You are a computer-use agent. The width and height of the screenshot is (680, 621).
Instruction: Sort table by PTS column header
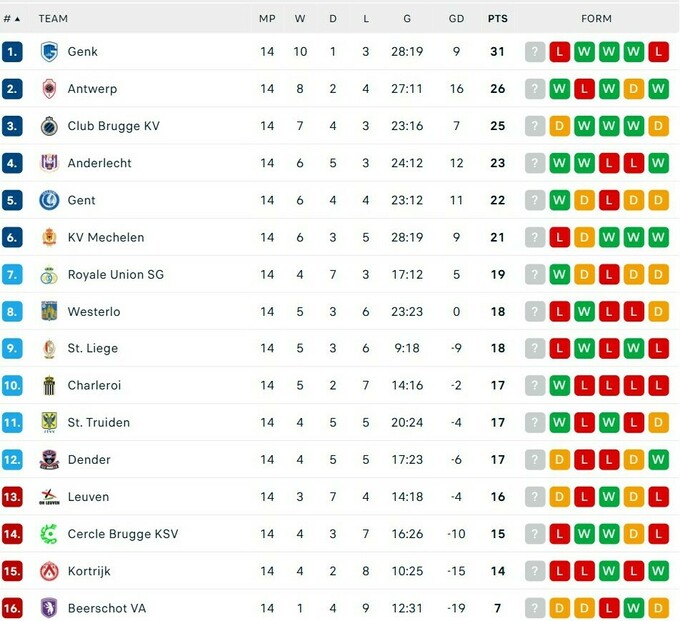click(497, 18)
